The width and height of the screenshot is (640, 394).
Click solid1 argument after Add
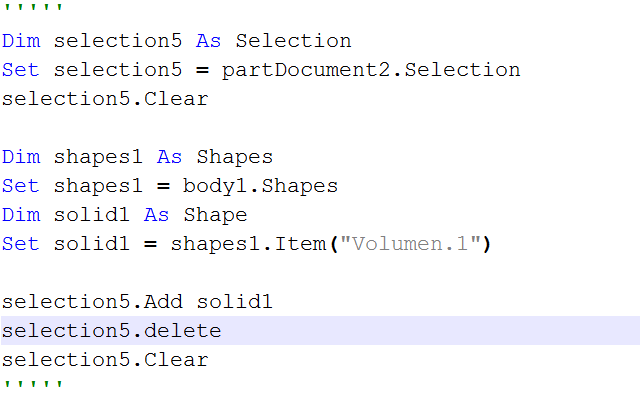234,302
